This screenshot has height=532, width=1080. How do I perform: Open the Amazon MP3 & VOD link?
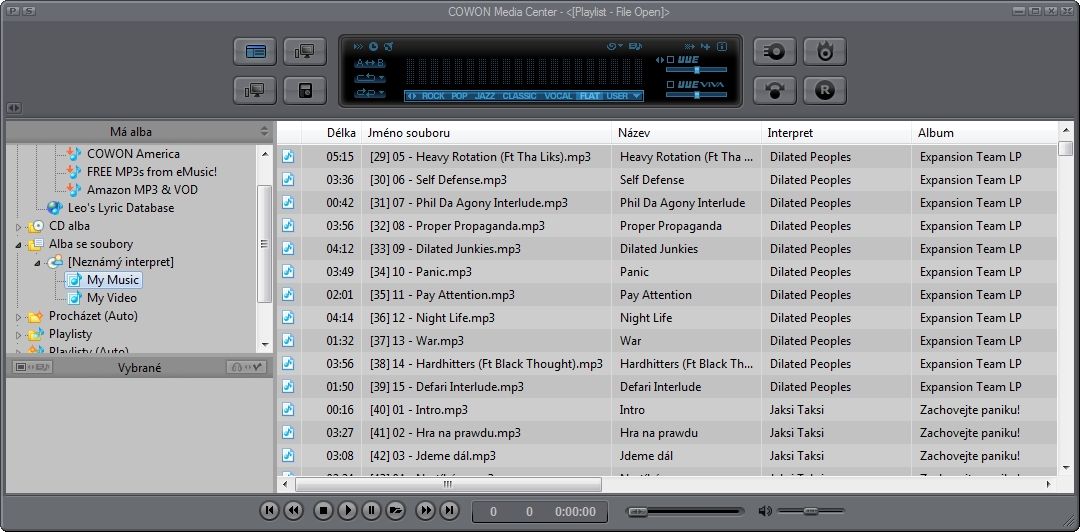point(142,190)
